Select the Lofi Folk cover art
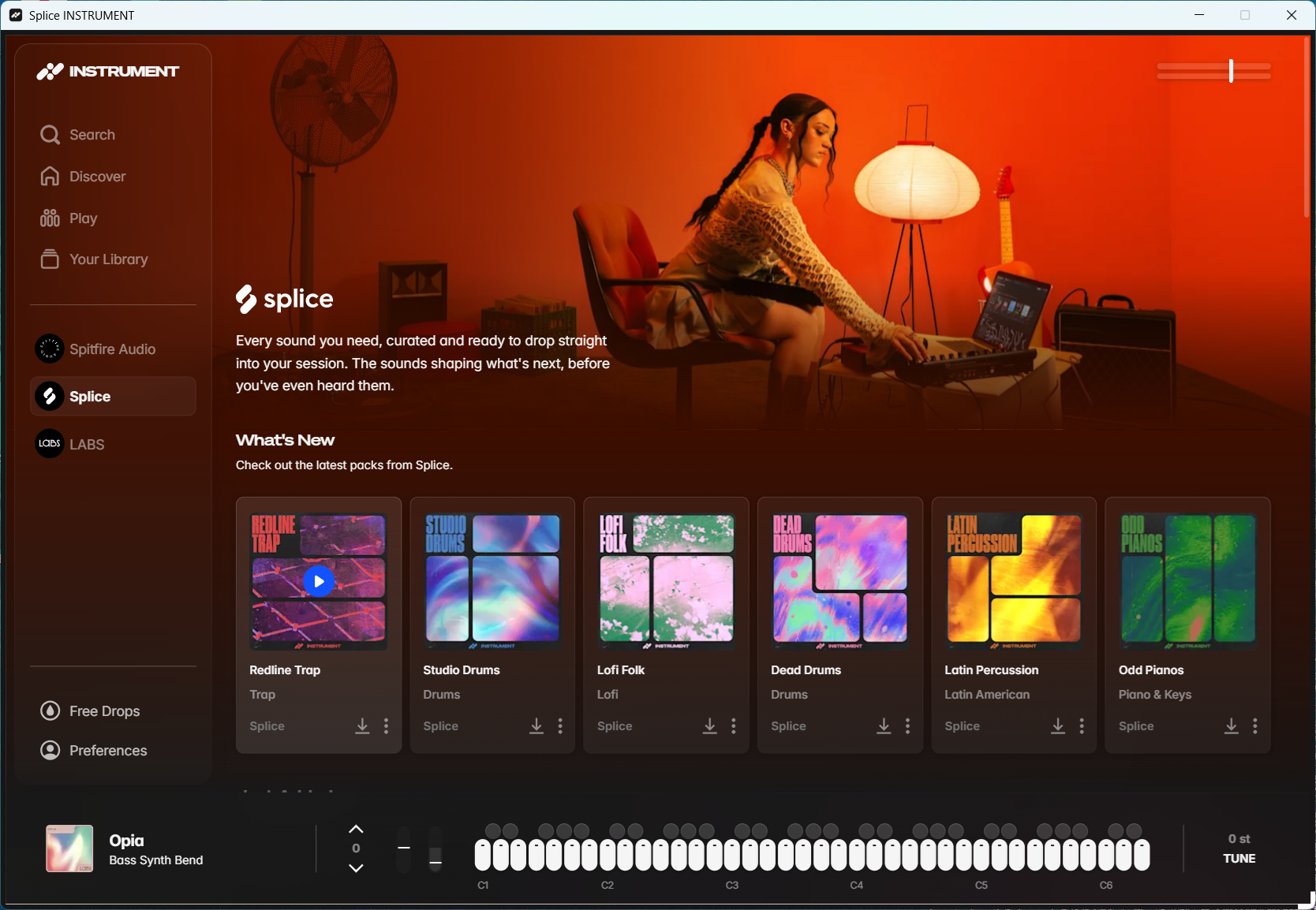Image resolution: width=1316 pixels, height=910 pixels. [x=666, y=582]
